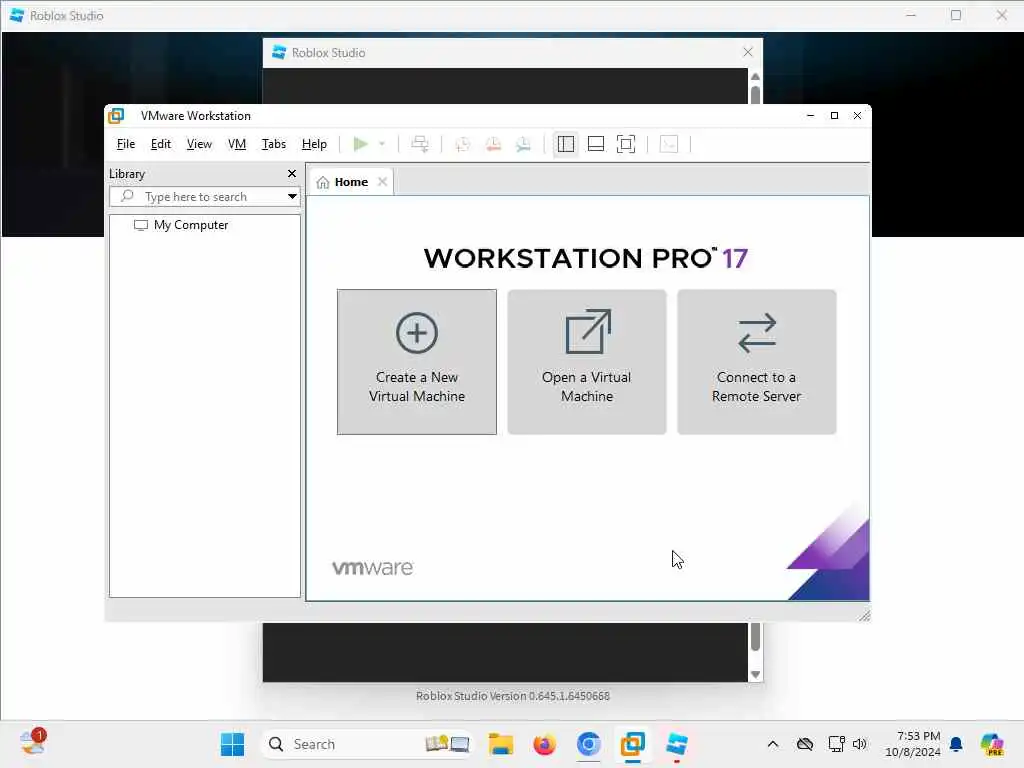This screenshot has height=768, width=1024.
Task: Open the Snapshot Manager toolbar icon
Action: (x=523, y=144)
